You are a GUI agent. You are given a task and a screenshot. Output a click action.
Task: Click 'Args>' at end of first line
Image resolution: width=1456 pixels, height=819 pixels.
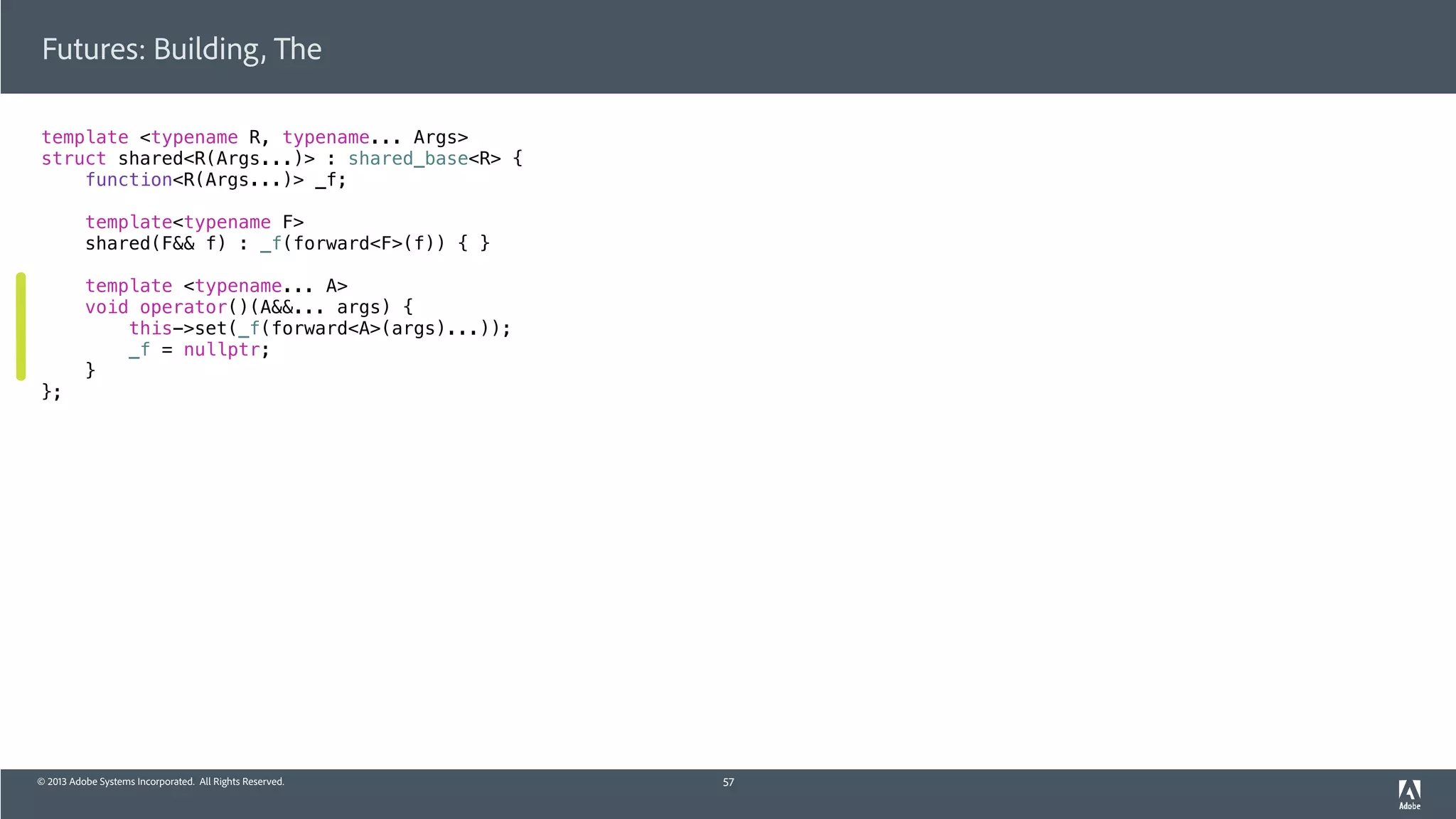point(441,137)
